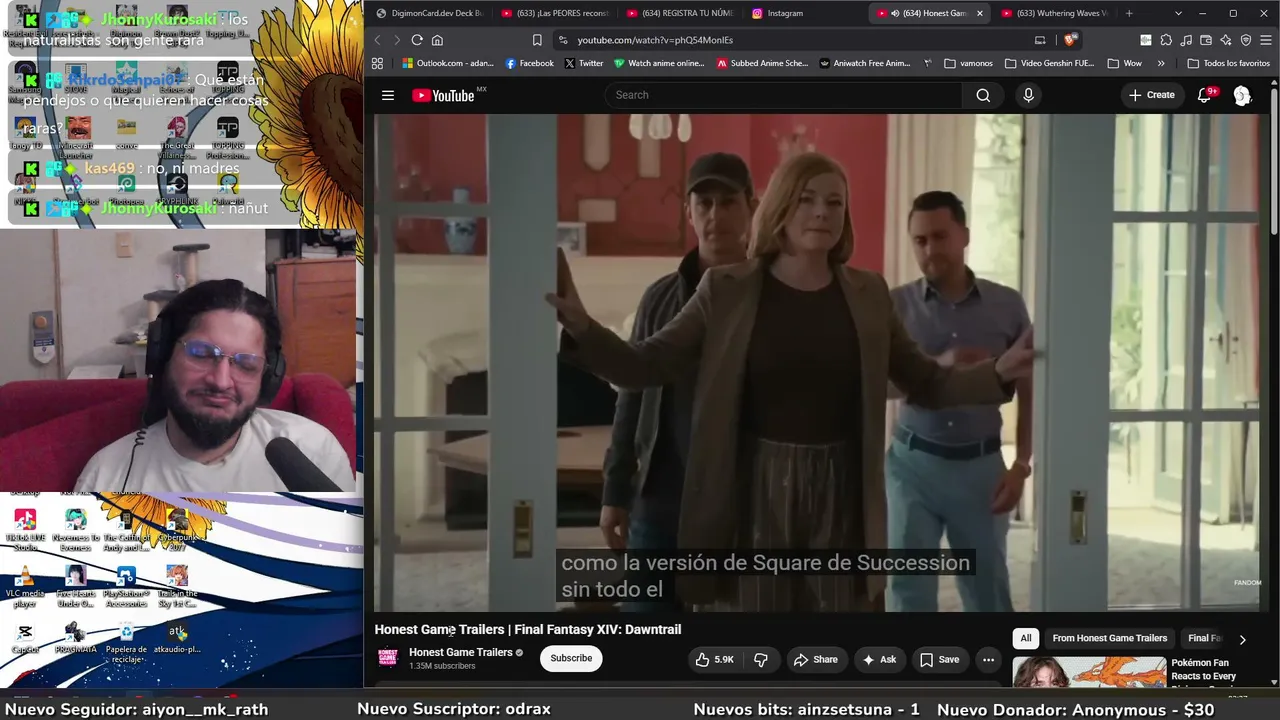Screen dimensions: 1280x720
Task: Open the Subbed Anime Schedule bookmark
Action: [762, 63]
